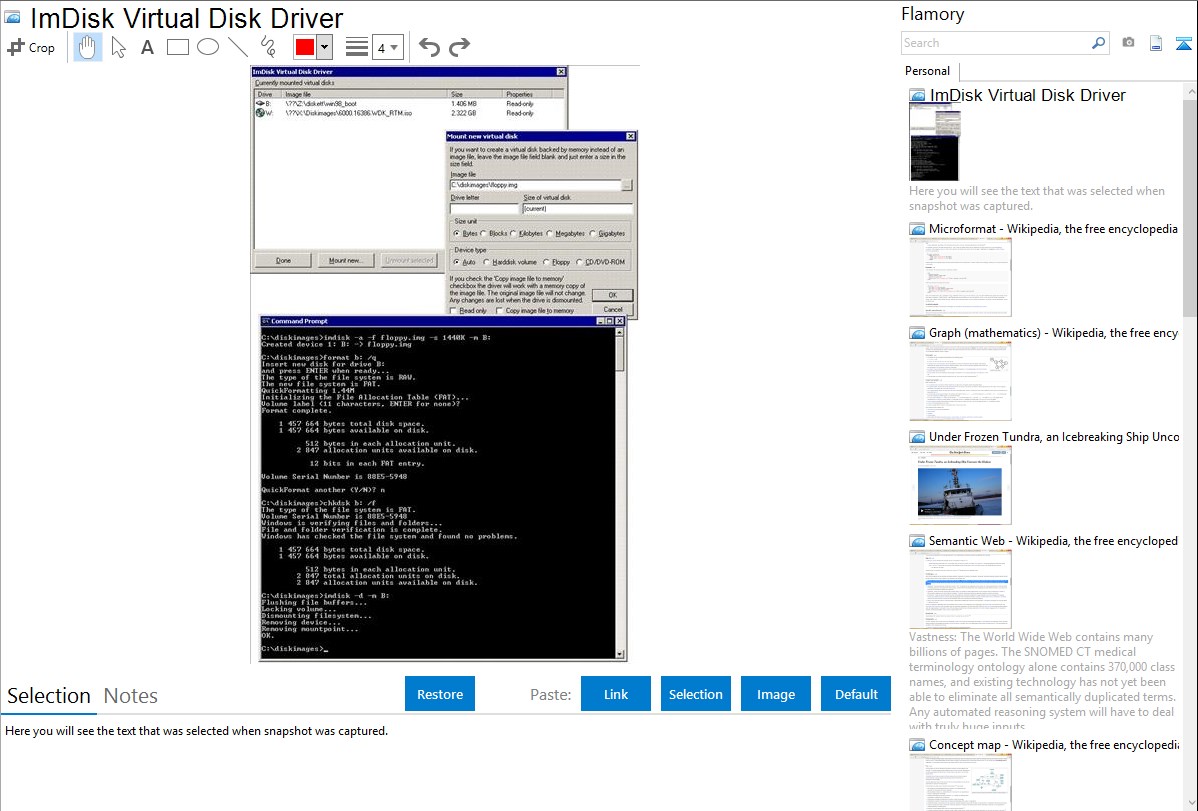1198x811 pixels.
Task: Switch to the Notes tab
Action: [131, 696]
